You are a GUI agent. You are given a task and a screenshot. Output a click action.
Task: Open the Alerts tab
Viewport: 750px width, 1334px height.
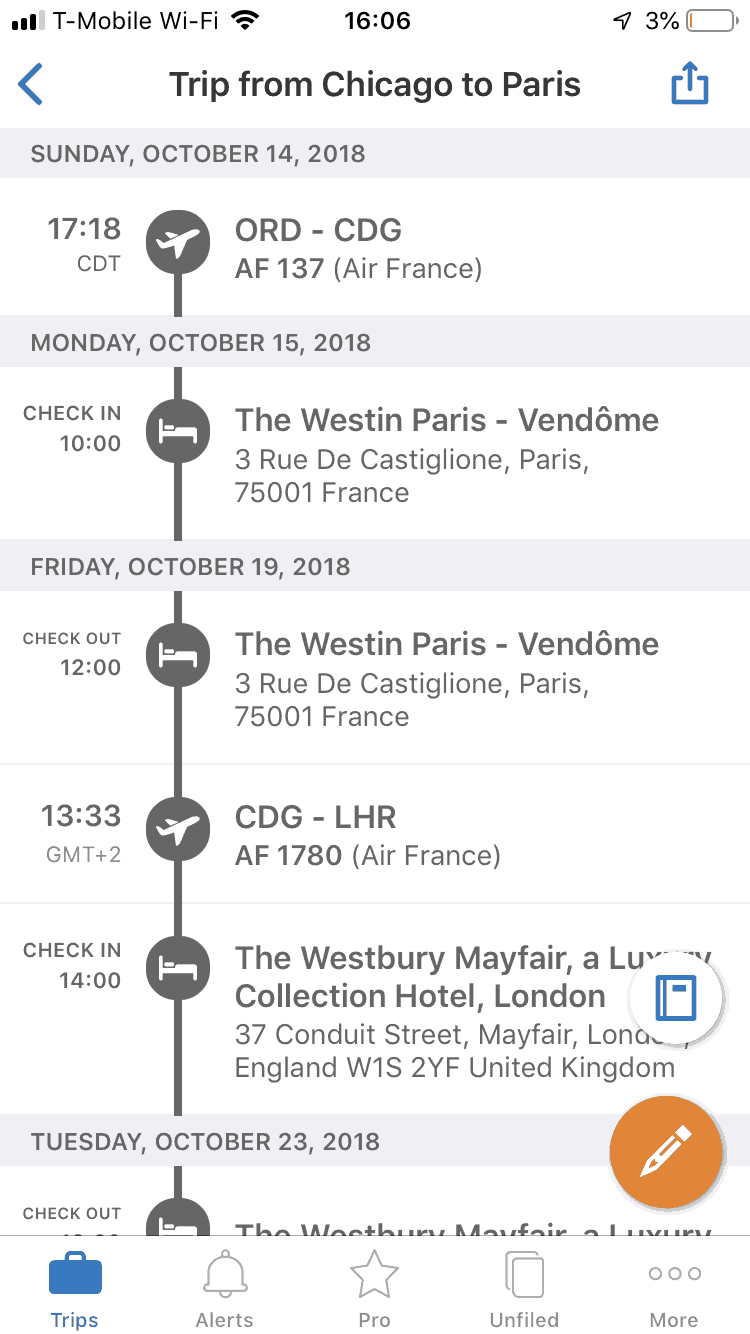pyautogui.click(x=225, y=1290)
